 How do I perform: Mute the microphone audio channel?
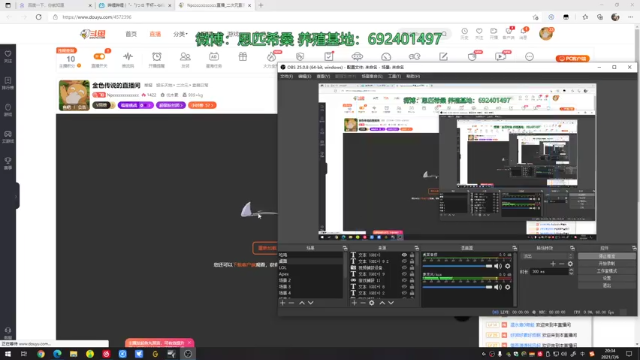(x=498, y=287)
